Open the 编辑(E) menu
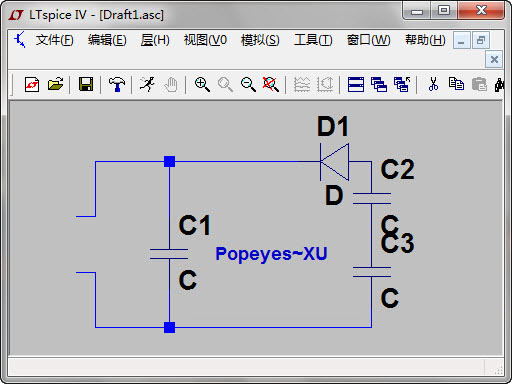This screenshot has width=512, height=384. (x=107, y=40)
